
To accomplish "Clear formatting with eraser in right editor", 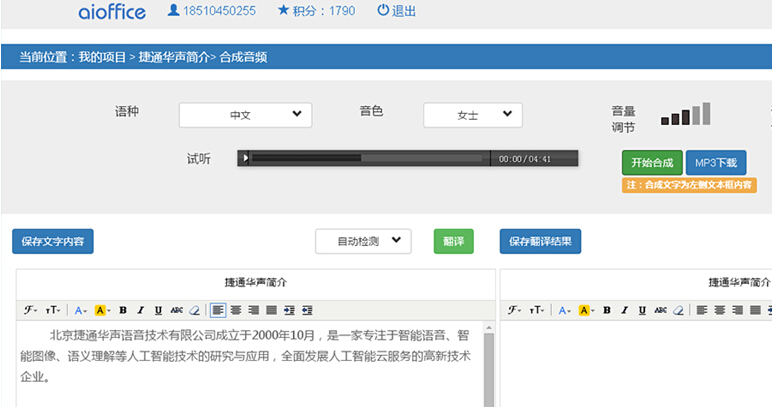I will pos(679,310).
